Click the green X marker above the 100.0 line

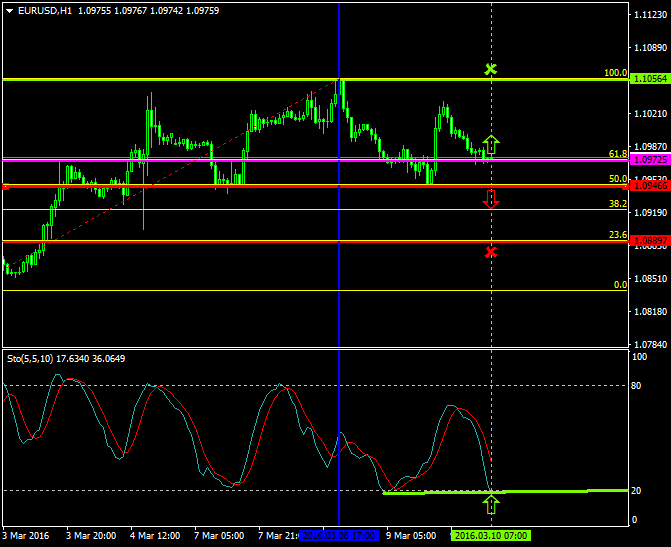(490, 69)
